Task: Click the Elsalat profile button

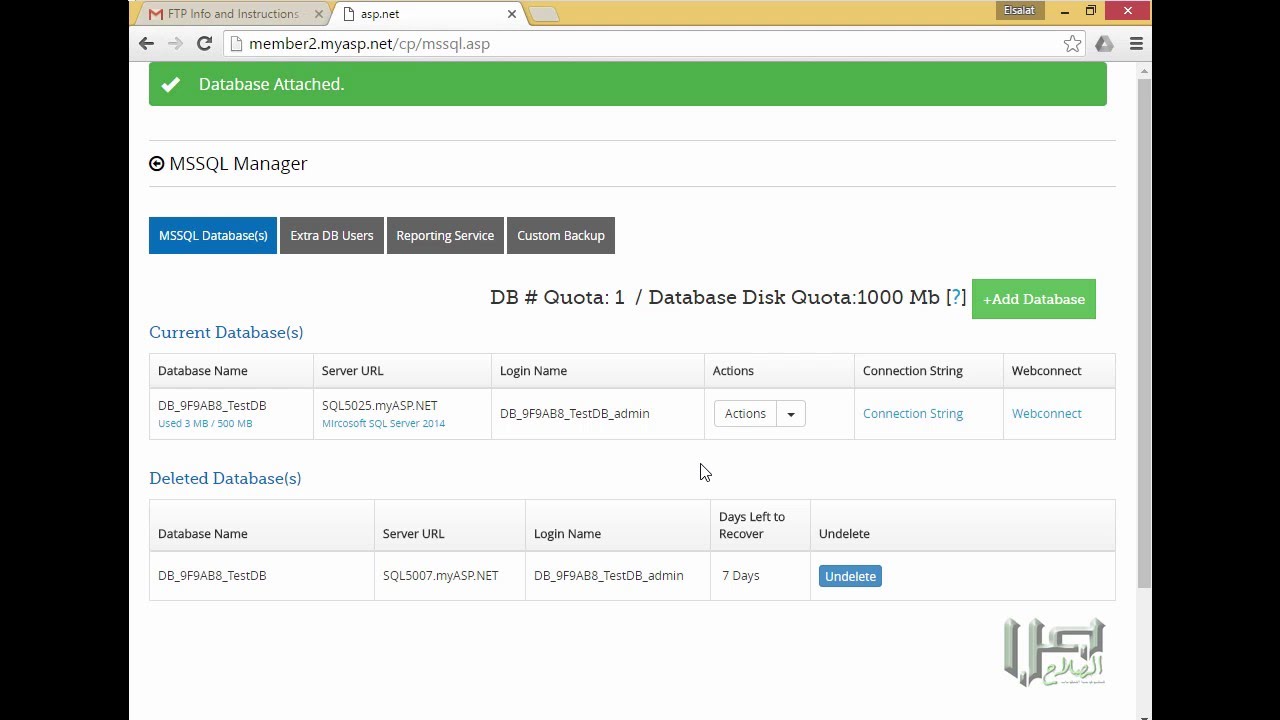Action: (x=1020, y=11)
